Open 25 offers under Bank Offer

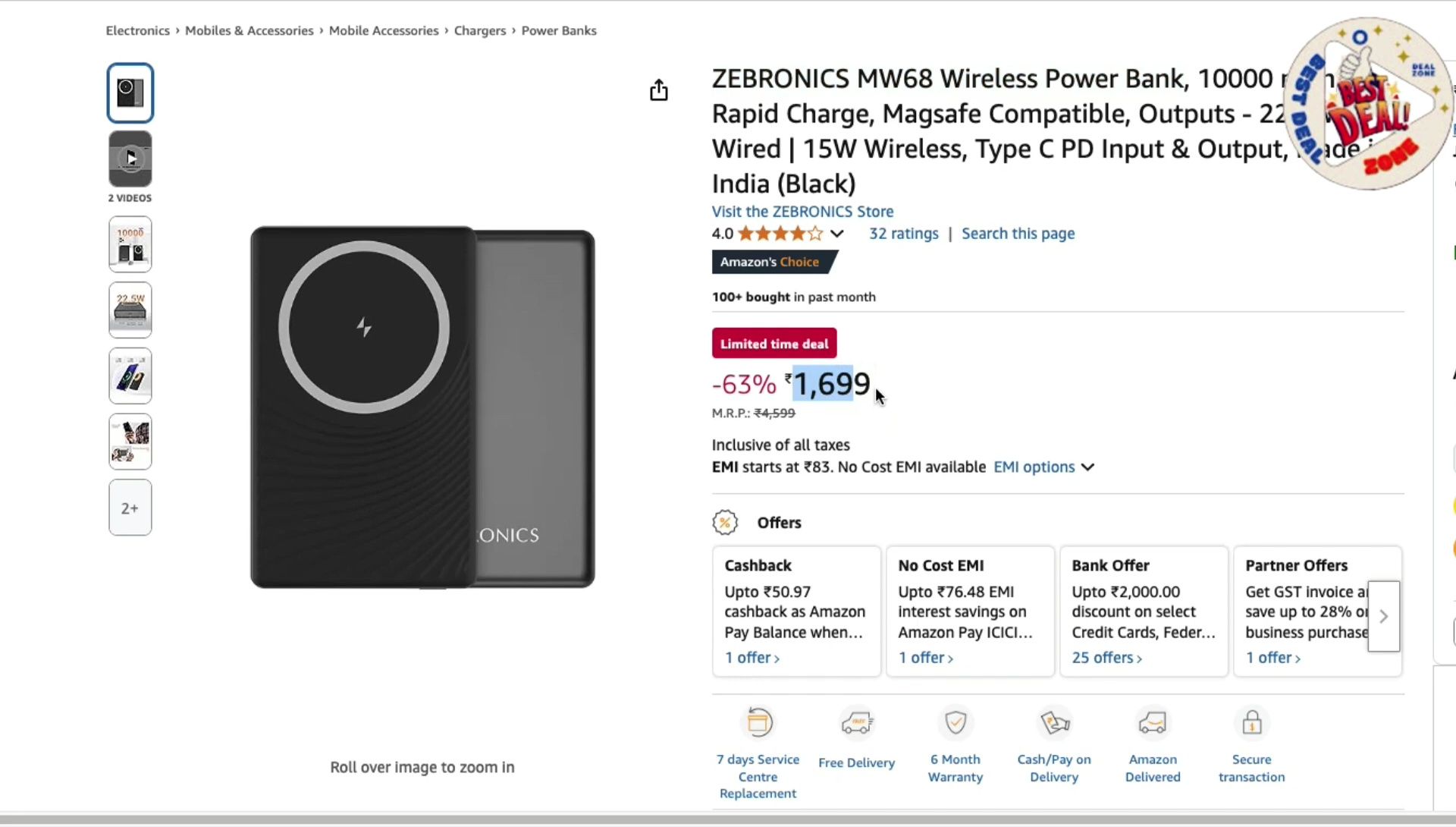pos(1106,658)
